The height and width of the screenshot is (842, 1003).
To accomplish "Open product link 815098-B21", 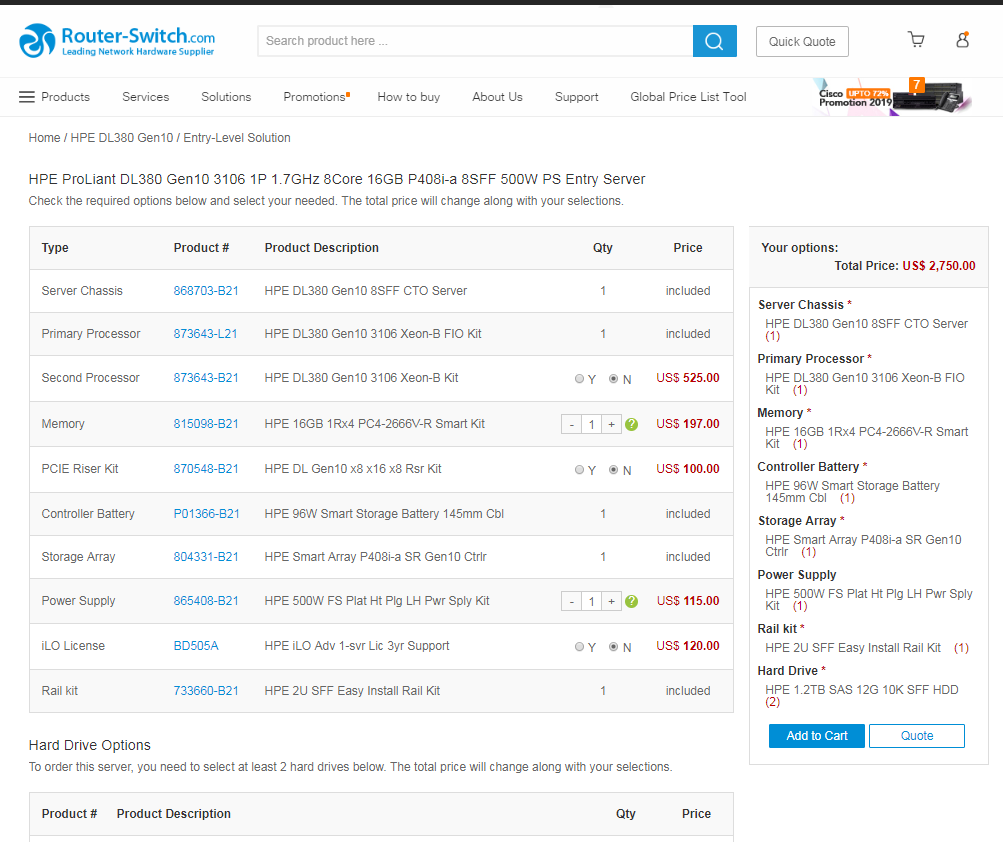I will (206, 424).
